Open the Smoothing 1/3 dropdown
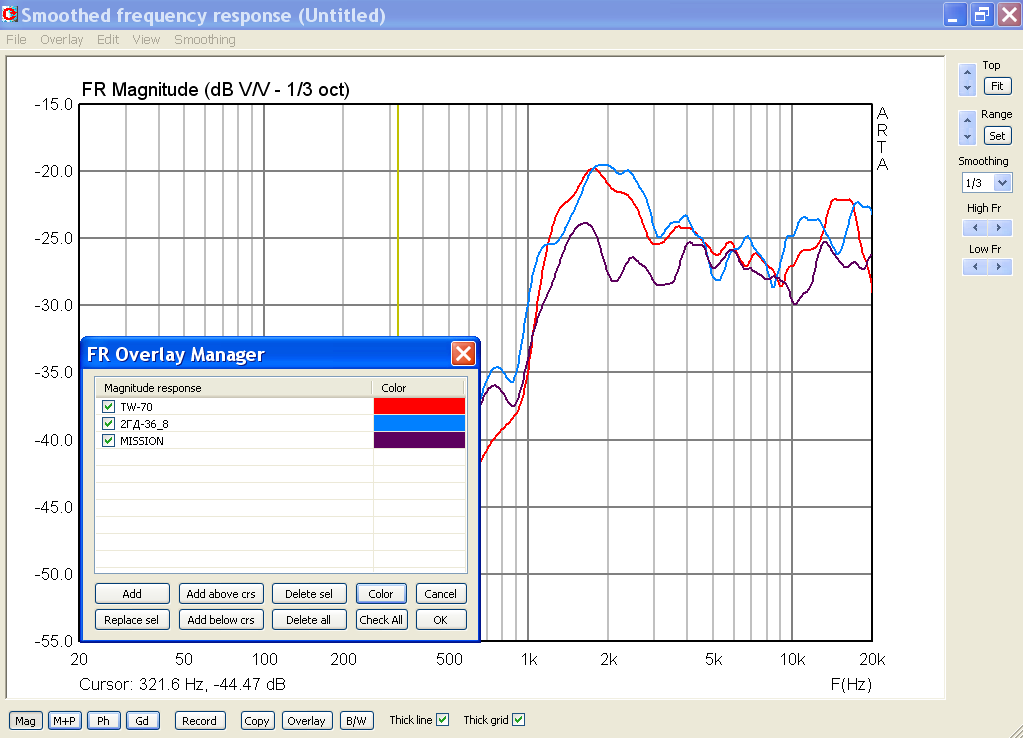This screenshot has height=738, width=1023. (x=1003, y=183)
